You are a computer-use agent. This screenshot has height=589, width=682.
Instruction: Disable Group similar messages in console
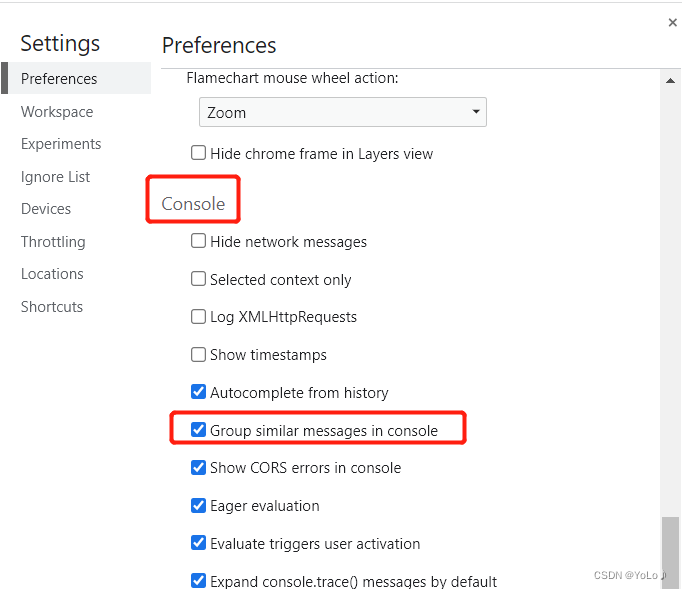pyautogui.click(x=199, y=430)
